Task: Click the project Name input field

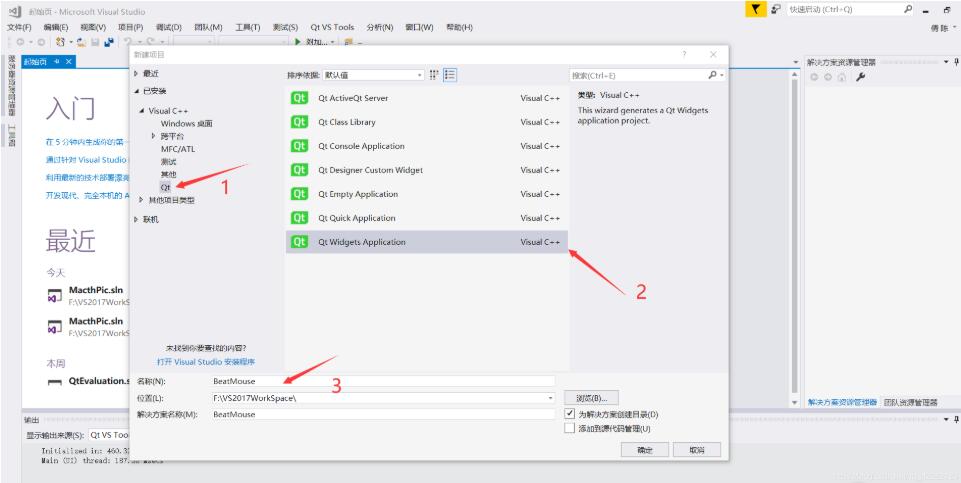Action: [x=382, y=381]
